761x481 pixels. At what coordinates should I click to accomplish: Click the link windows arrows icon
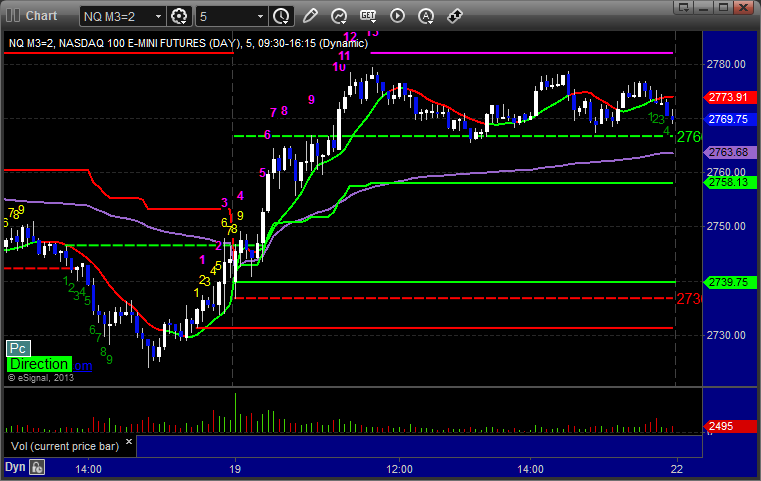coord(455,16)
